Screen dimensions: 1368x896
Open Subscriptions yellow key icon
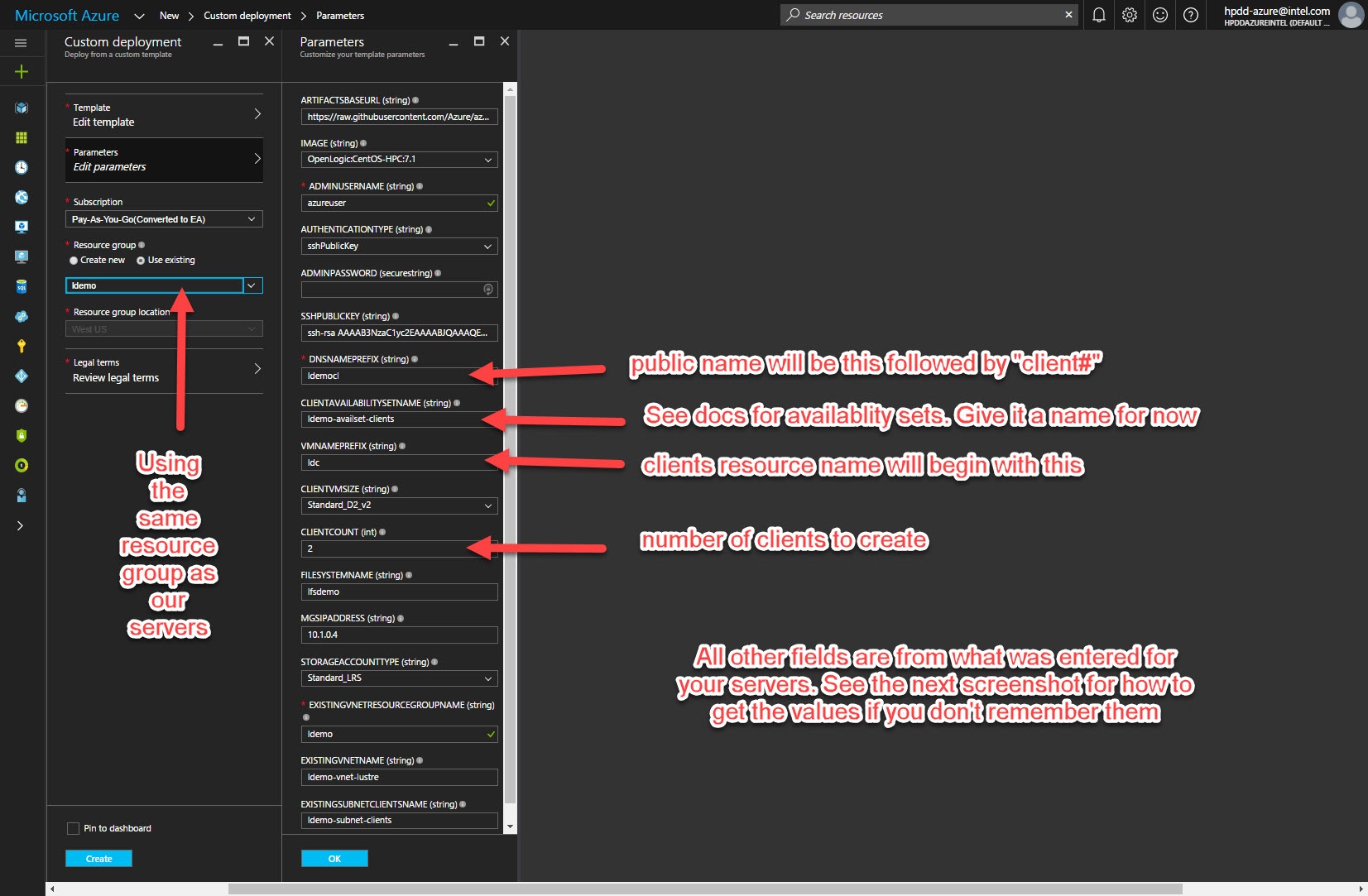pyautogui.click(x=22, y=346)
